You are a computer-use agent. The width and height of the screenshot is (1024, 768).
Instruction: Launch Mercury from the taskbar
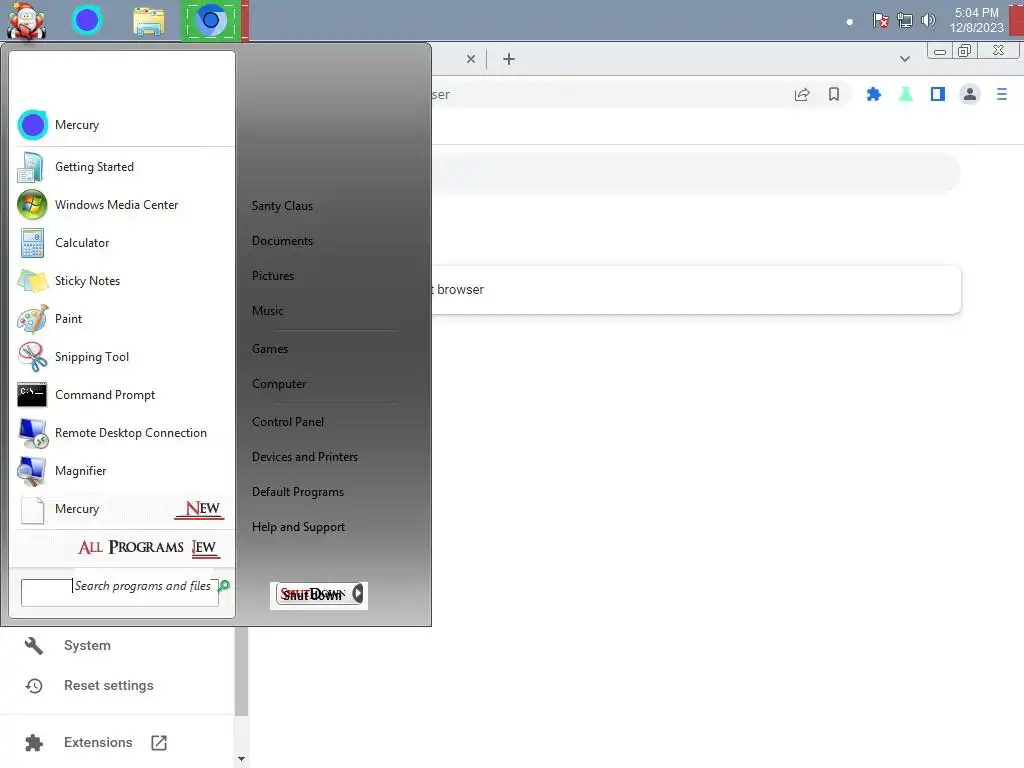pos(86,20)
